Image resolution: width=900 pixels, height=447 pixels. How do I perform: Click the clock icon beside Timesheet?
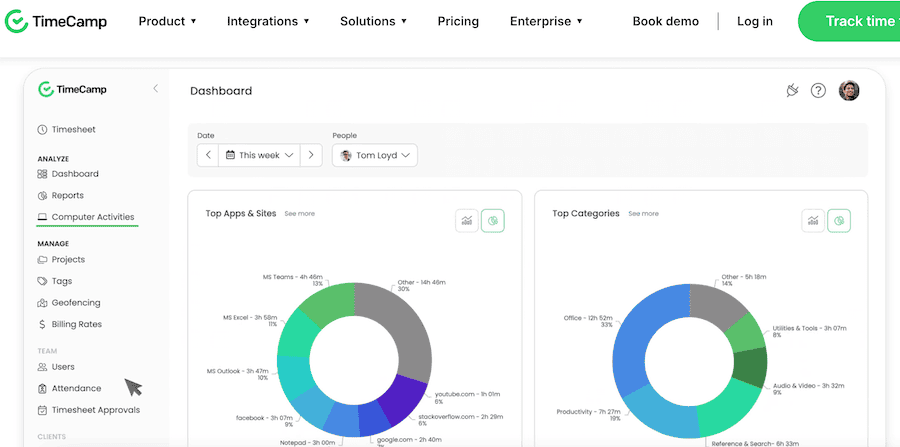[42, 130]
